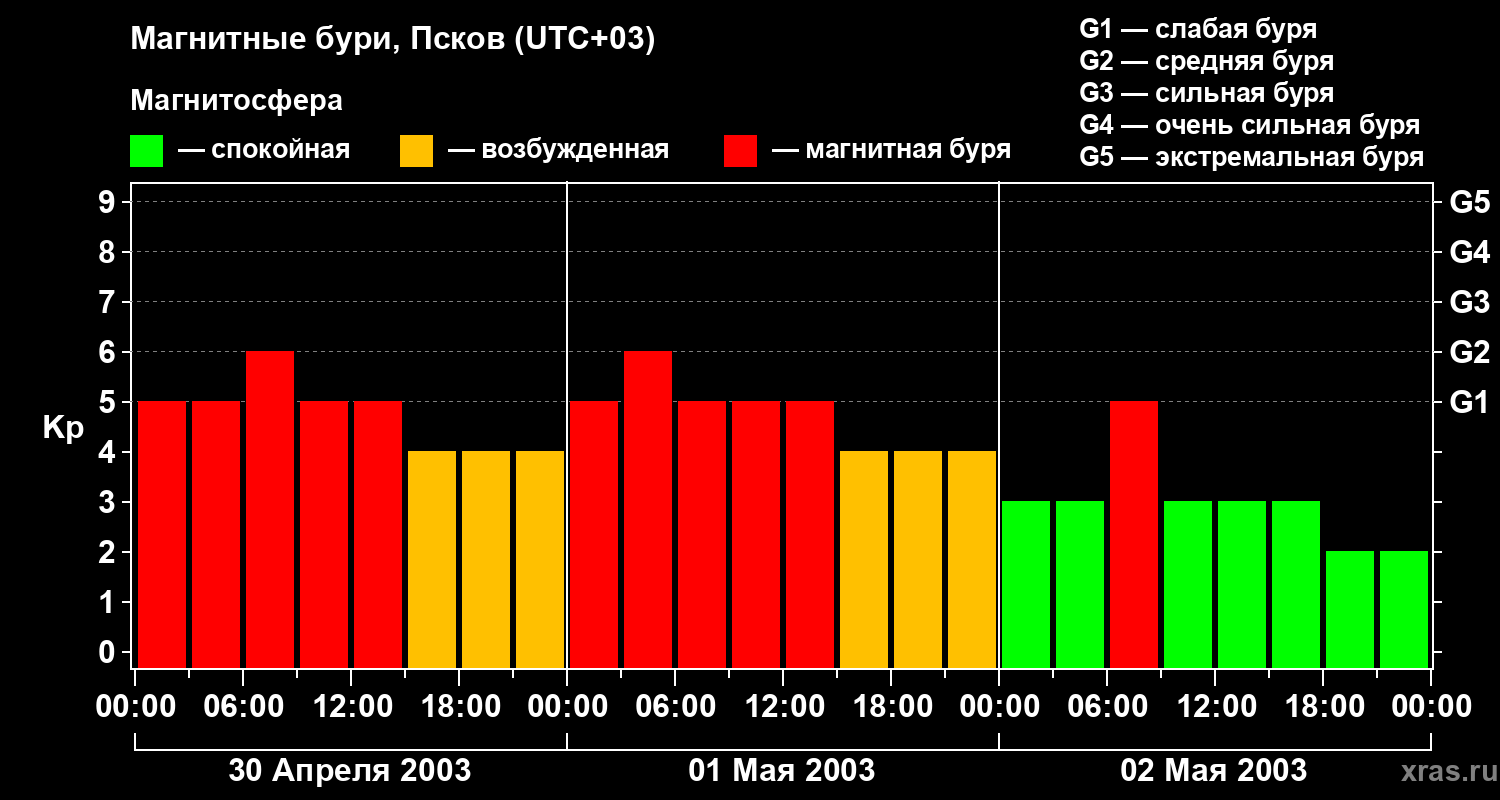Click the Kp 6 red bar on 01 Мая 2003

click(648, 509)
